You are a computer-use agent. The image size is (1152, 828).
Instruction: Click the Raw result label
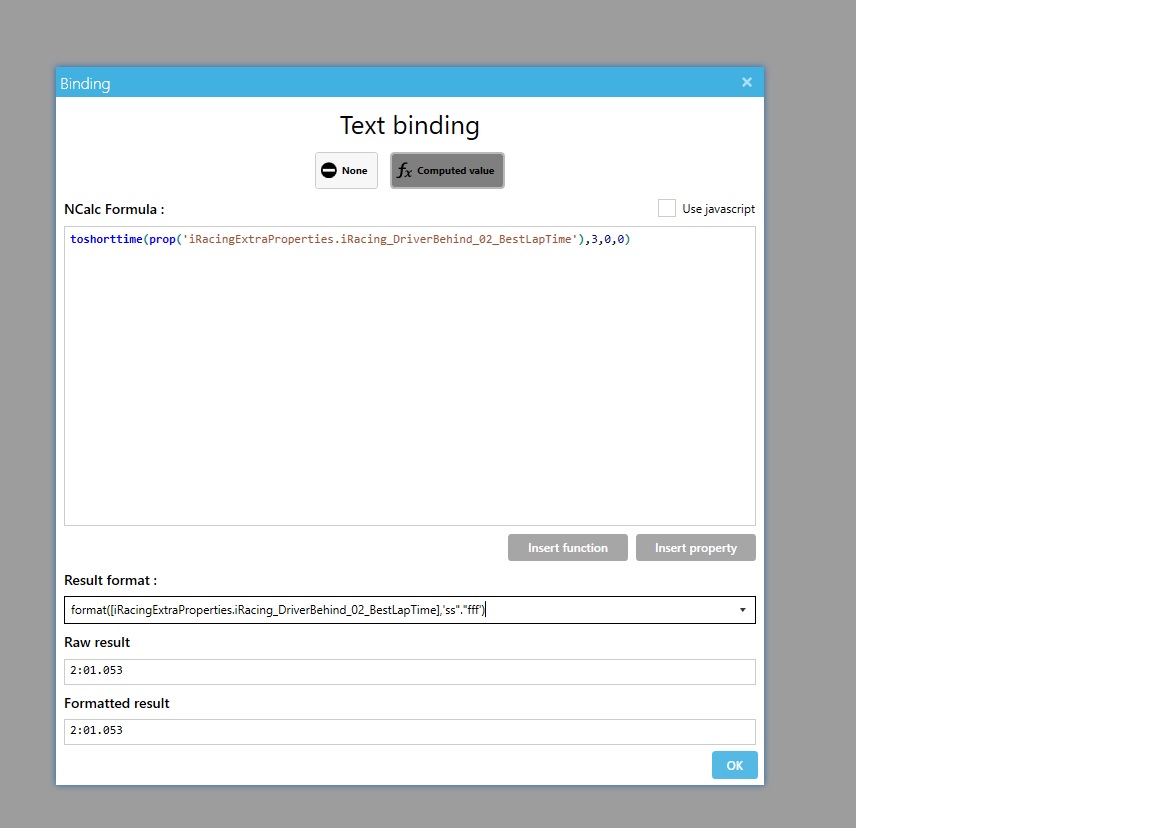(x=97, y=642)
